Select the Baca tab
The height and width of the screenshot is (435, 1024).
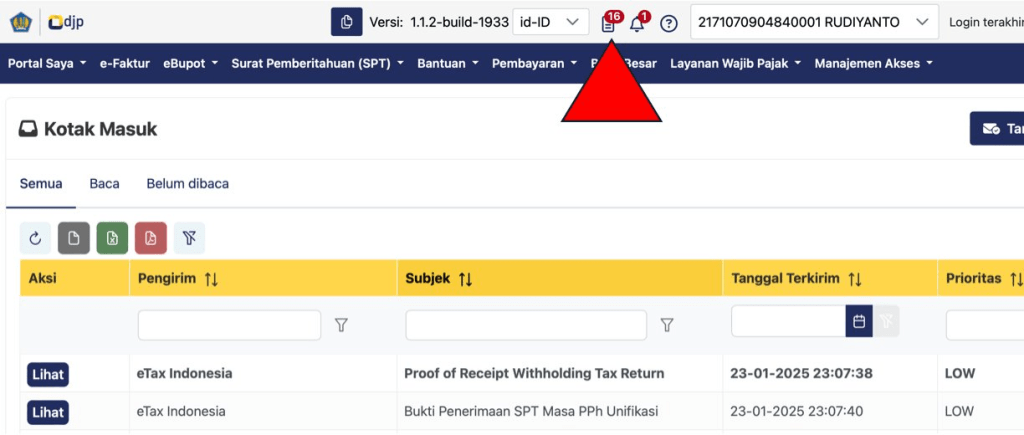click(x=104, y=184)
